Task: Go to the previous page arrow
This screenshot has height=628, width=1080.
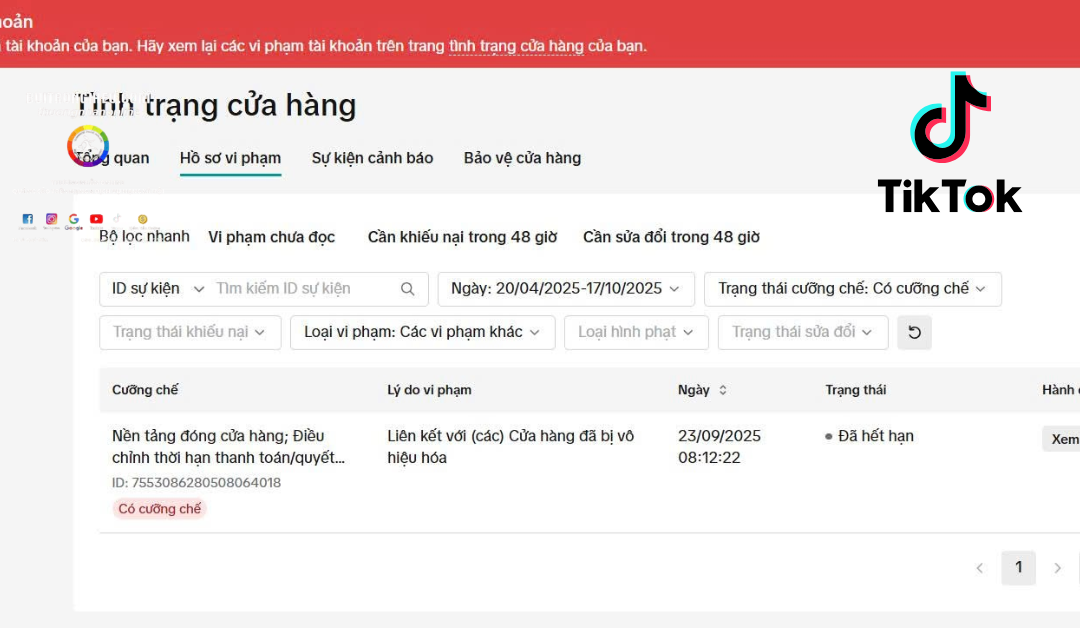Action: 979,568
